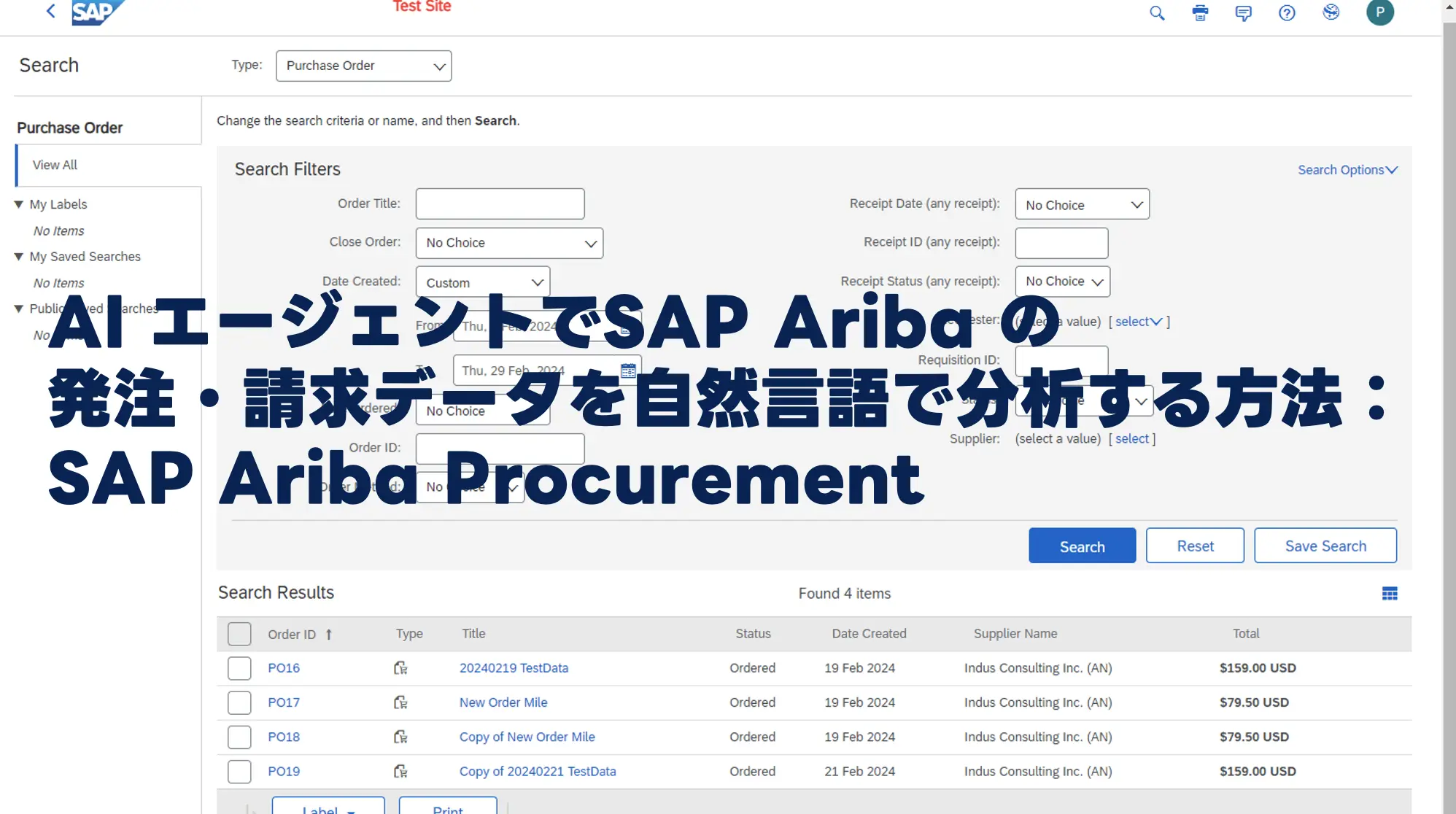Image resolution: width=1456 pixels, height=814 pixels.
Task: Open the messages chat icon
Action: tap(1244, 12)
